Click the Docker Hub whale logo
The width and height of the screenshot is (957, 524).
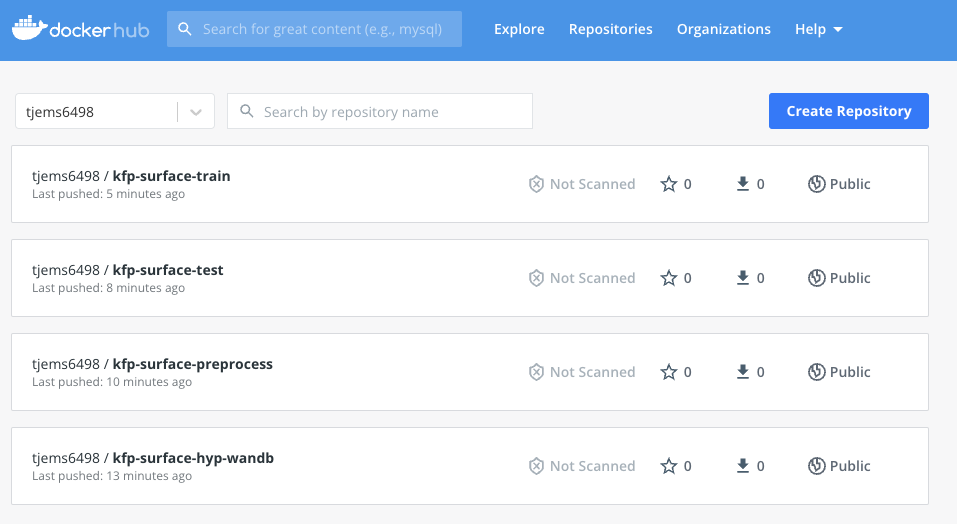click(29, 29)
